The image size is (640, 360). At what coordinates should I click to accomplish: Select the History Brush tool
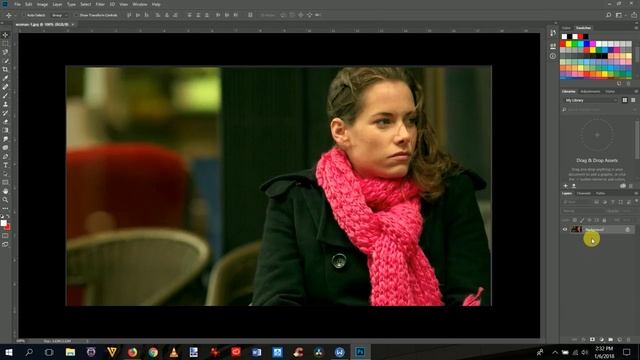(x=5, y=113)
